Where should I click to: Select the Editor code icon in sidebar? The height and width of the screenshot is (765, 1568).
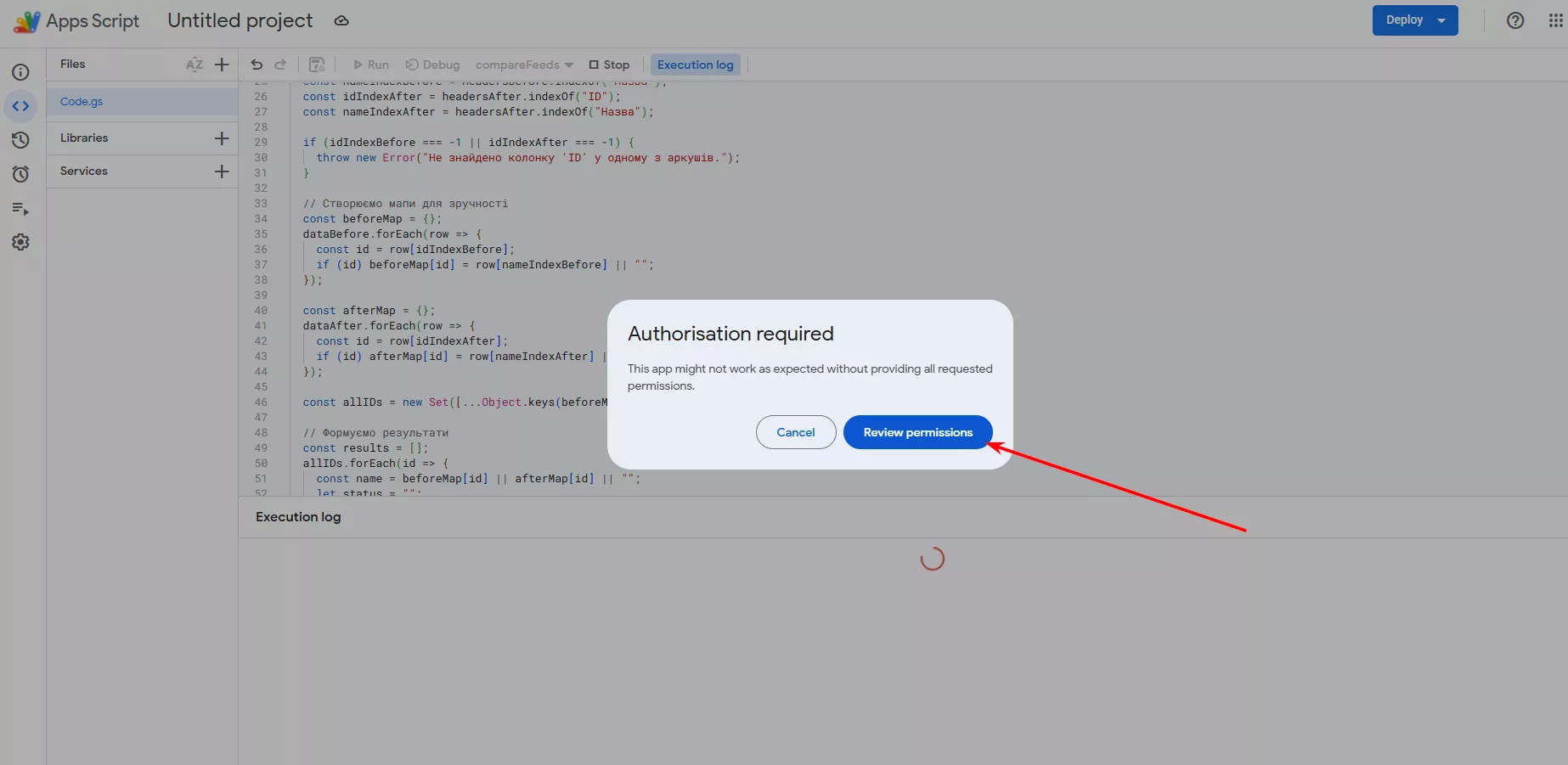(20, 106)
